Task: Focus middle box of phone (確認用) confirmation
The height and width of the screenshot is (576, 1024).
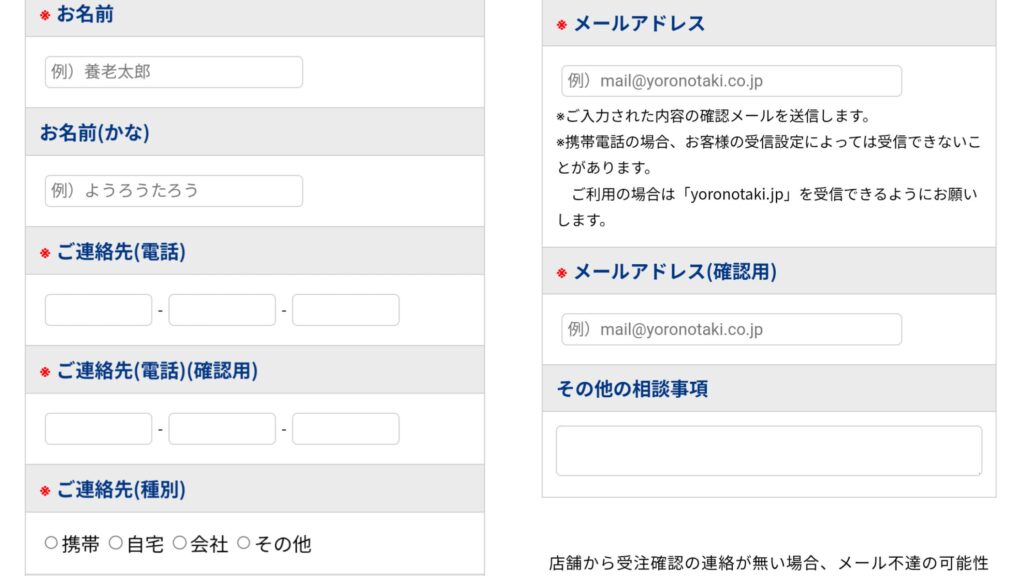Action: tap(222, 428)
